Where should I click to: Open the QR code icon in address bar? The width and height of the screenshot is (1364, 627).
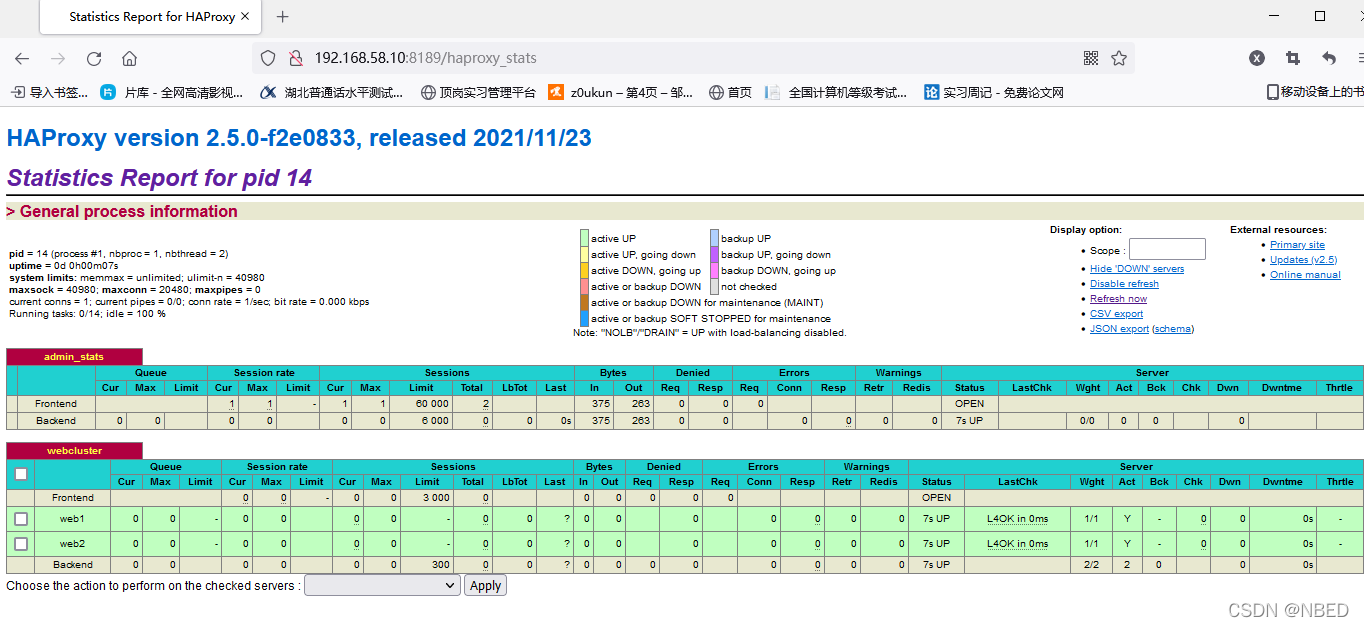1091,59
